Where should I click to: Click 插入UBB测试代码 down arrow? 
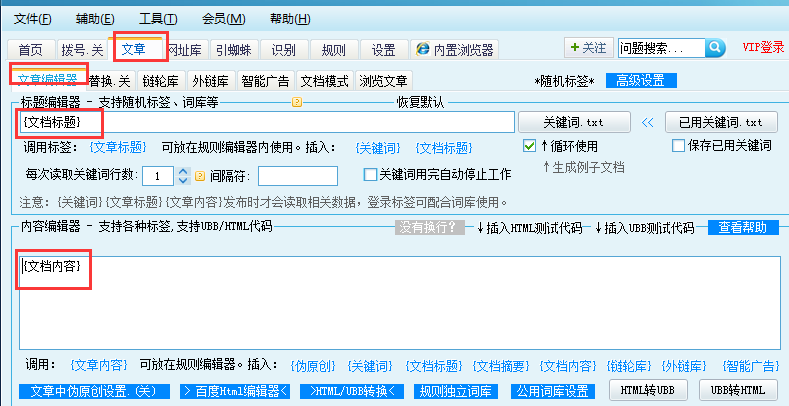[598, 227]
